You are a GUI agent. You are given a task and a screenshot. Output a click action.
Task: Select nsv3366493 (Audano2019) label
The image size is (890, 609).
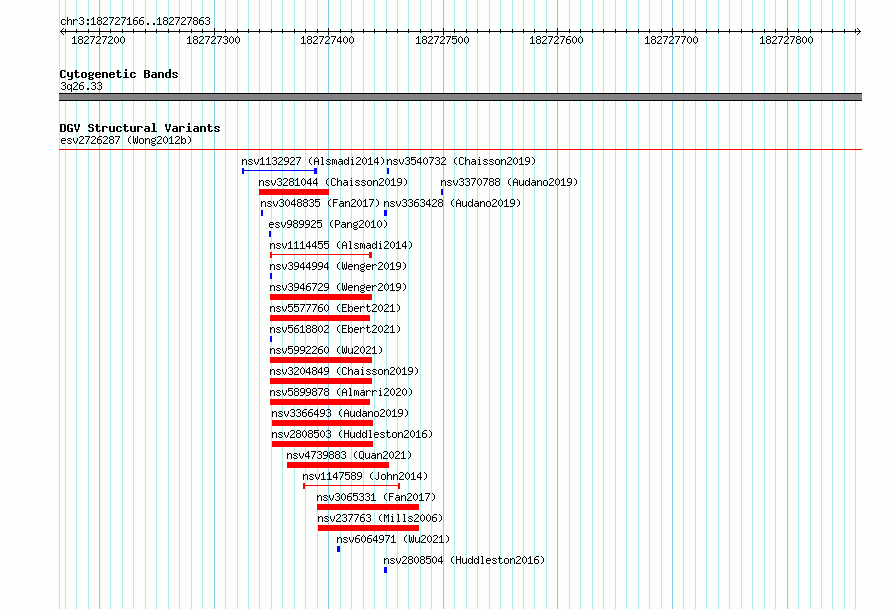(x=340, y=413)
